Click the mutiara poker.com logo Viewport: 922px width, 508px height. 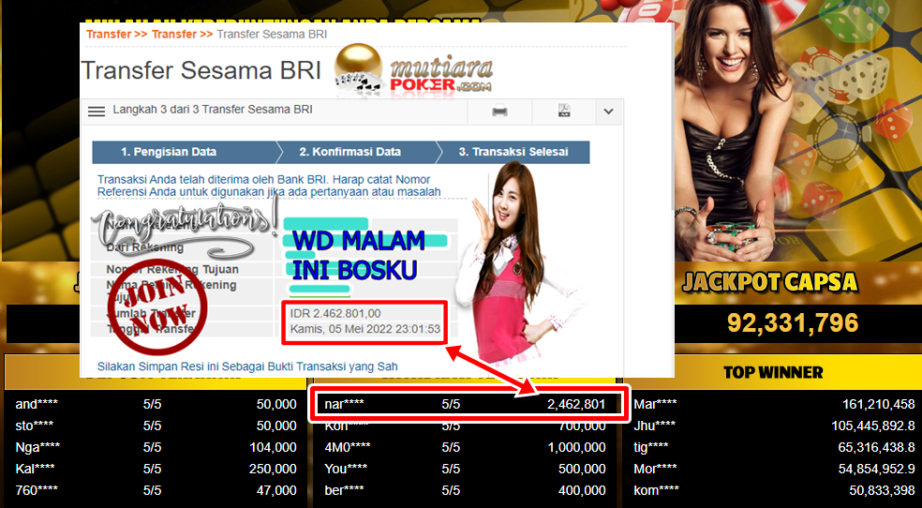click(x=413, y=71)
